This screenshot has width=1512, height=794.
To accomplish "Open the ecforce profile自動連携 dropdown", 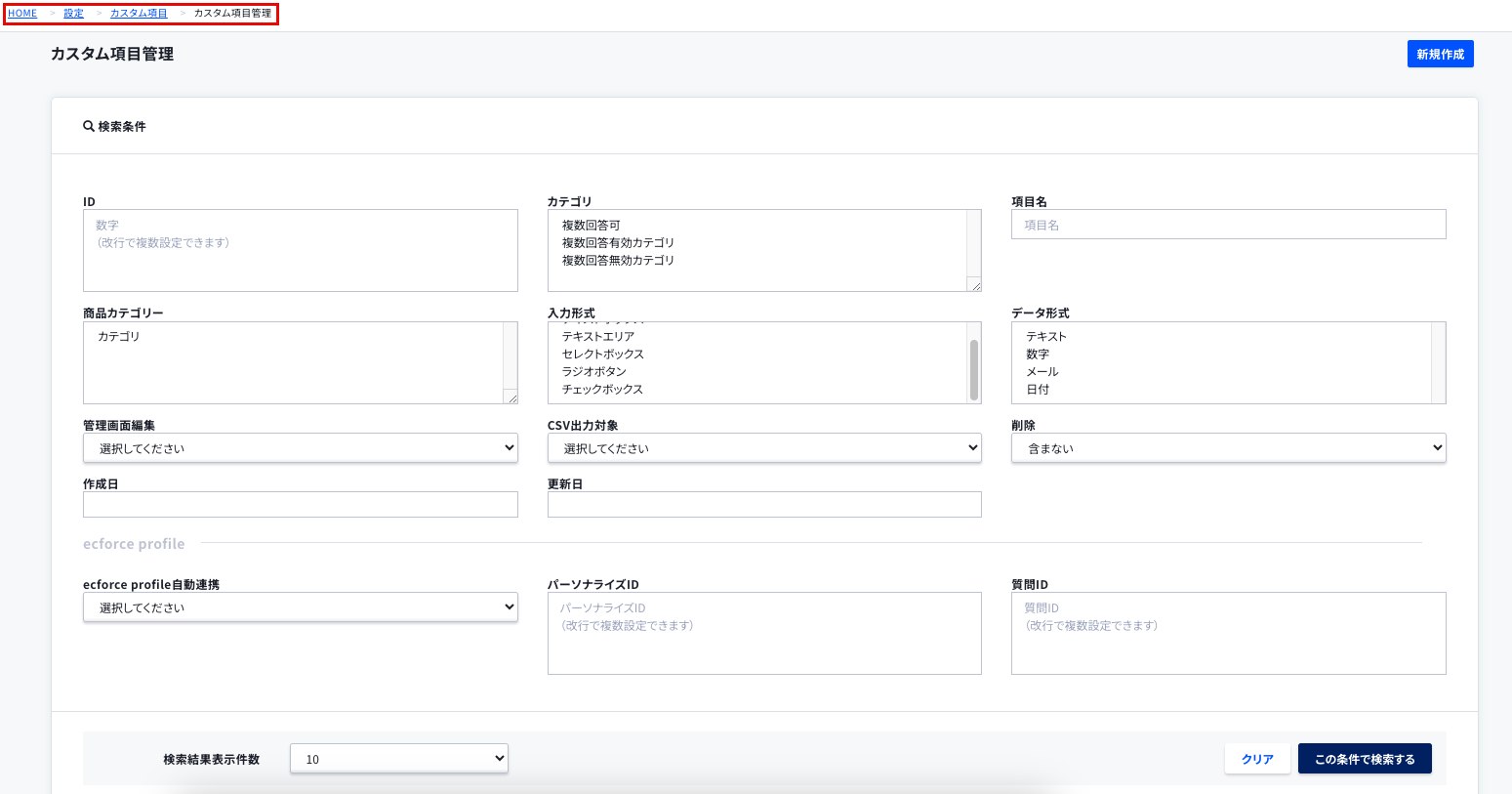I will pyautogui.click(x=300, y=607).
